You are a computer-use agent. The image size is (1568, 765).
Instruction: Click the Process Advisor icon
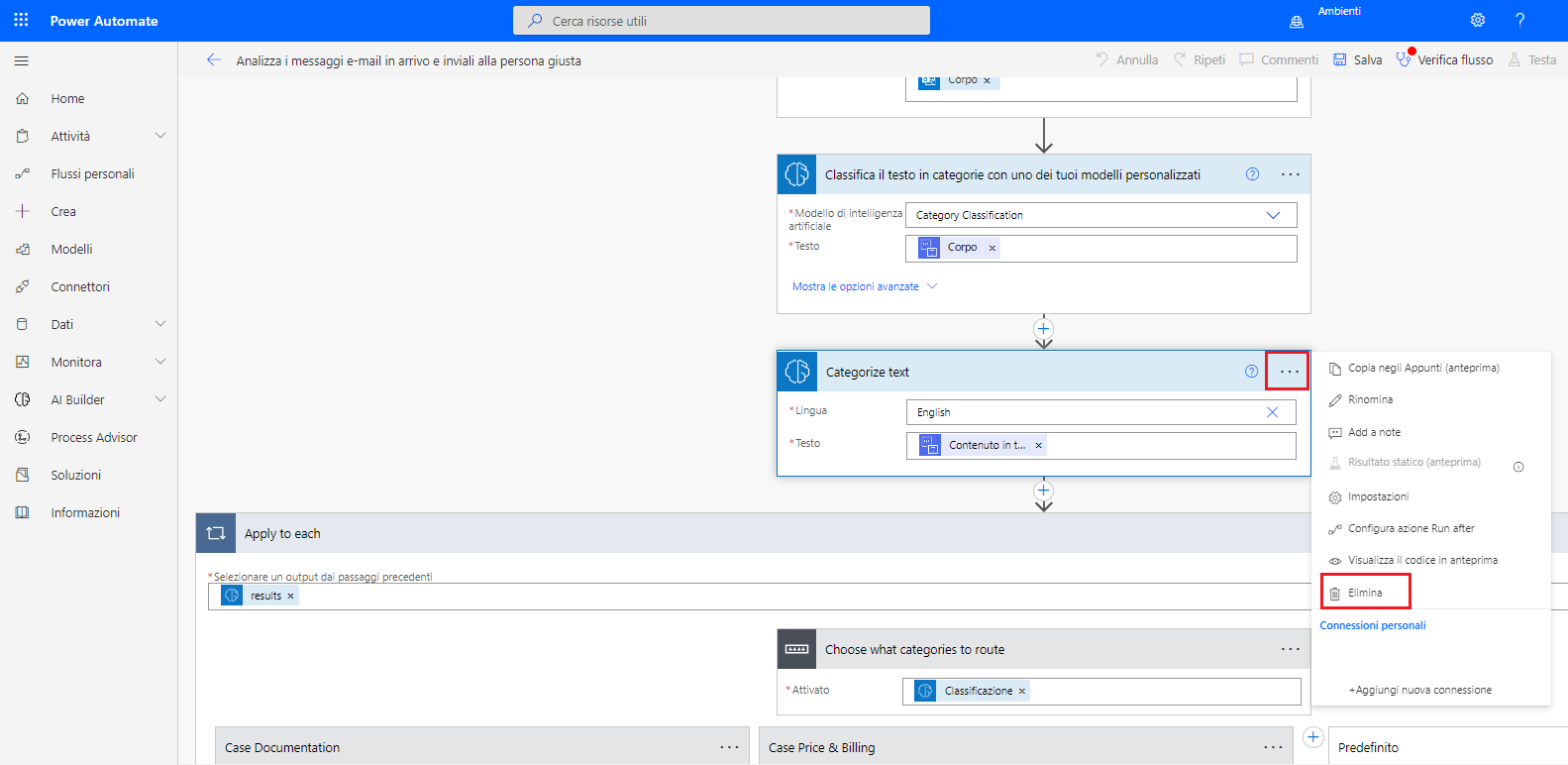tap(23, 437)
